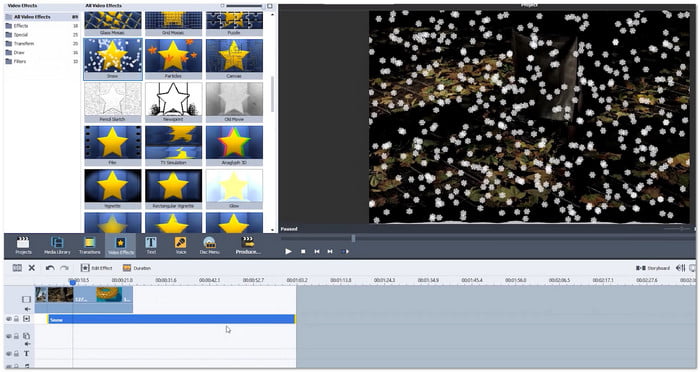This screenshot has width=700, height=372.
Task: Toggle lock on the text track
Action: 17,354
